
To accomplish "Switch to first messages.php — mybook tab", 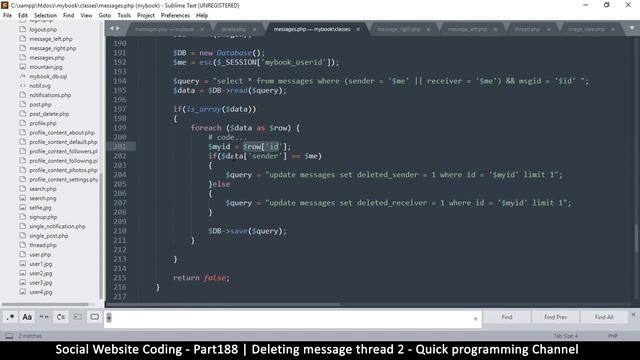I will tap(164, 29).
